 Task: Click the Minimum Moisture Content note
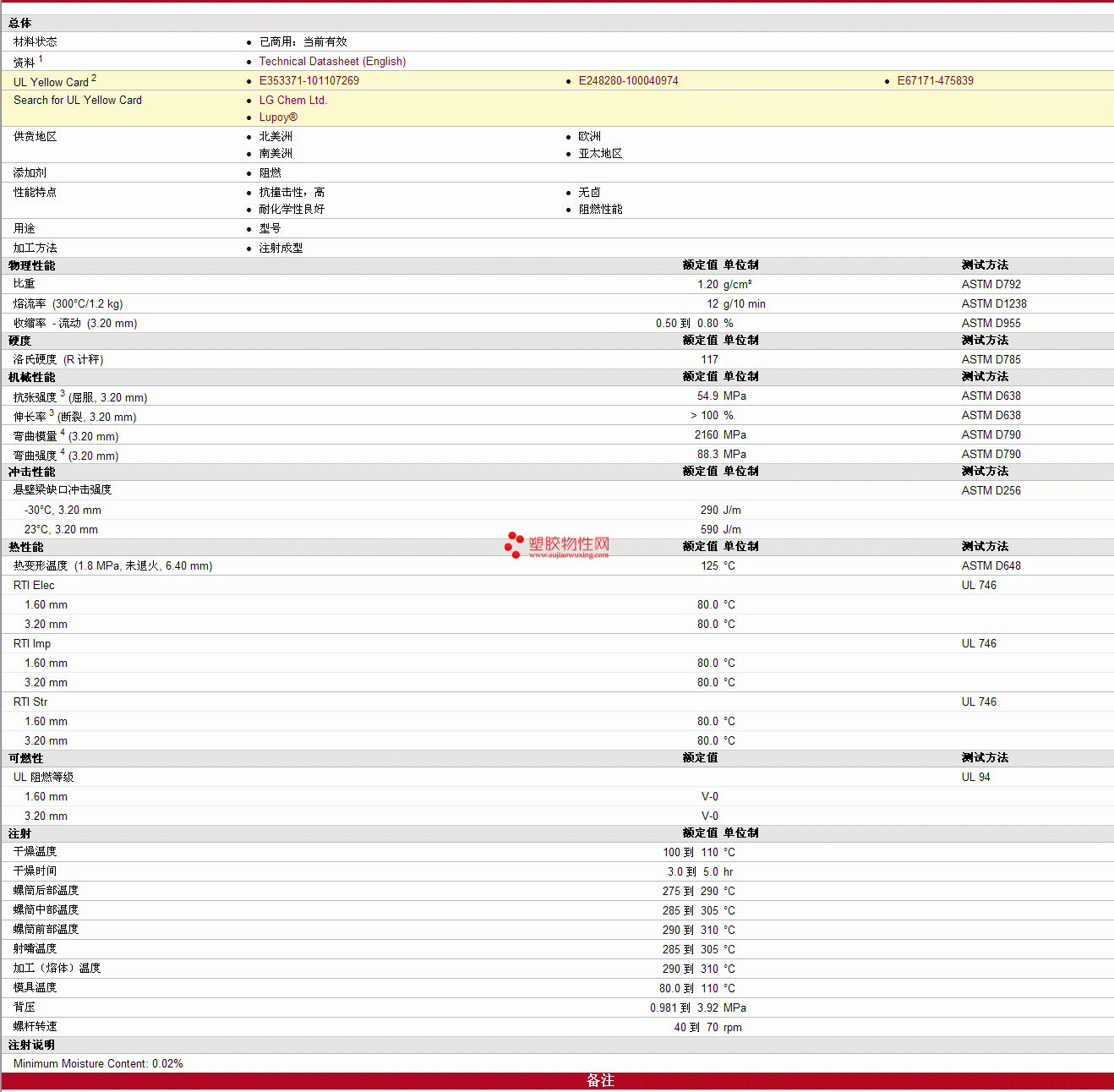[98, 1064]
